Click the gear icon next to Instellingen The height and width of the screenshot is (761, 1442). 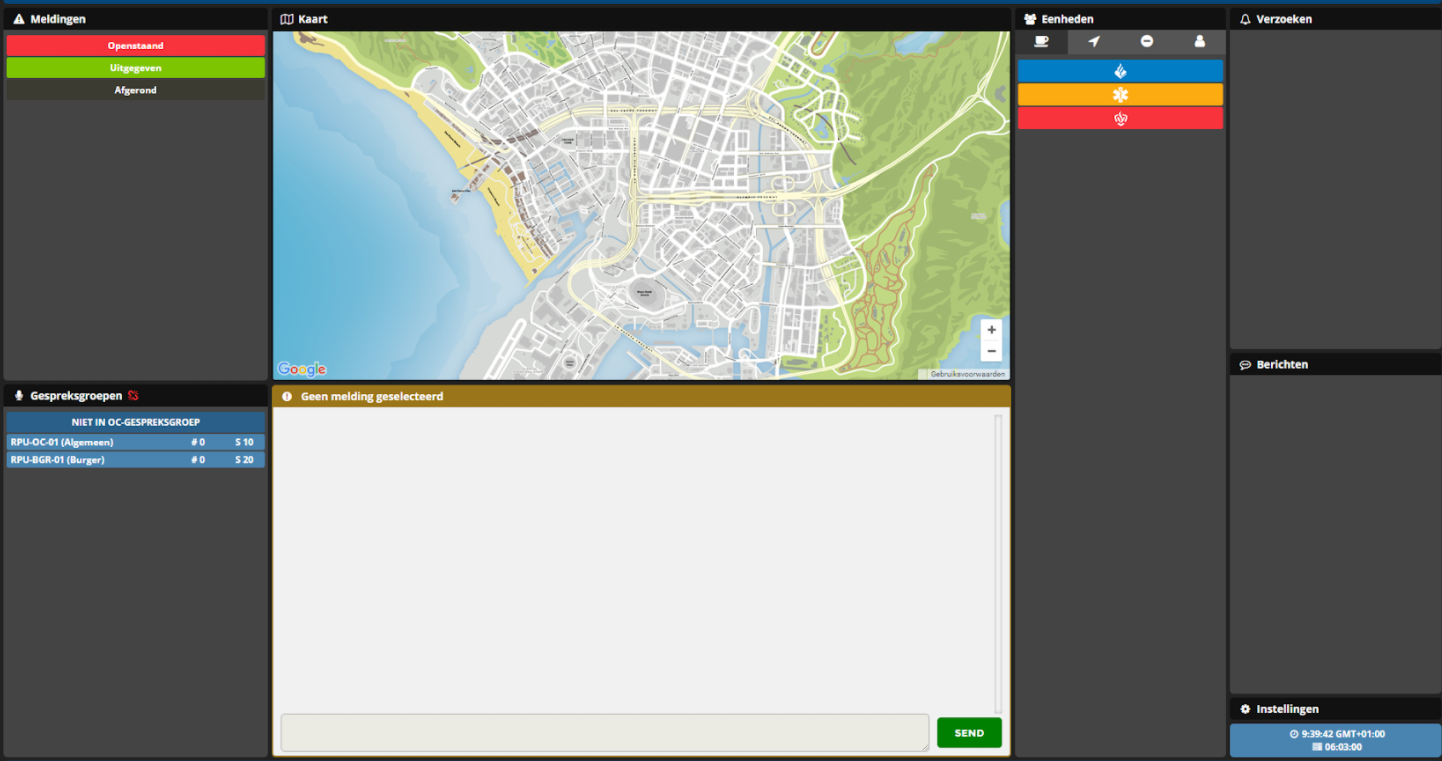tap(1245, 709)
